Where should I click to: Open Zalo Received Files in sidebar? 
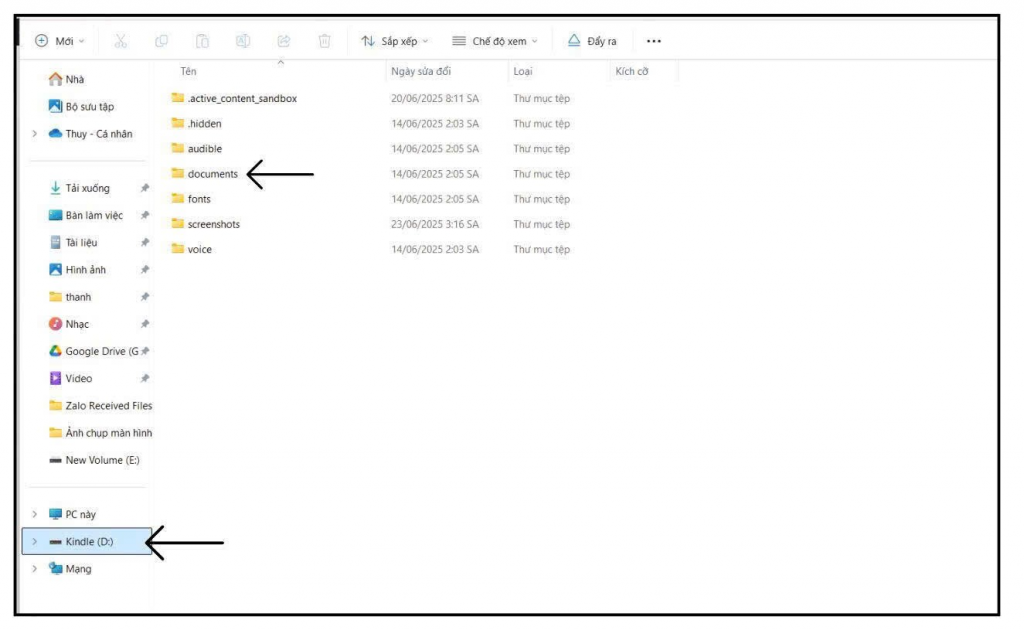pos(101,405)
